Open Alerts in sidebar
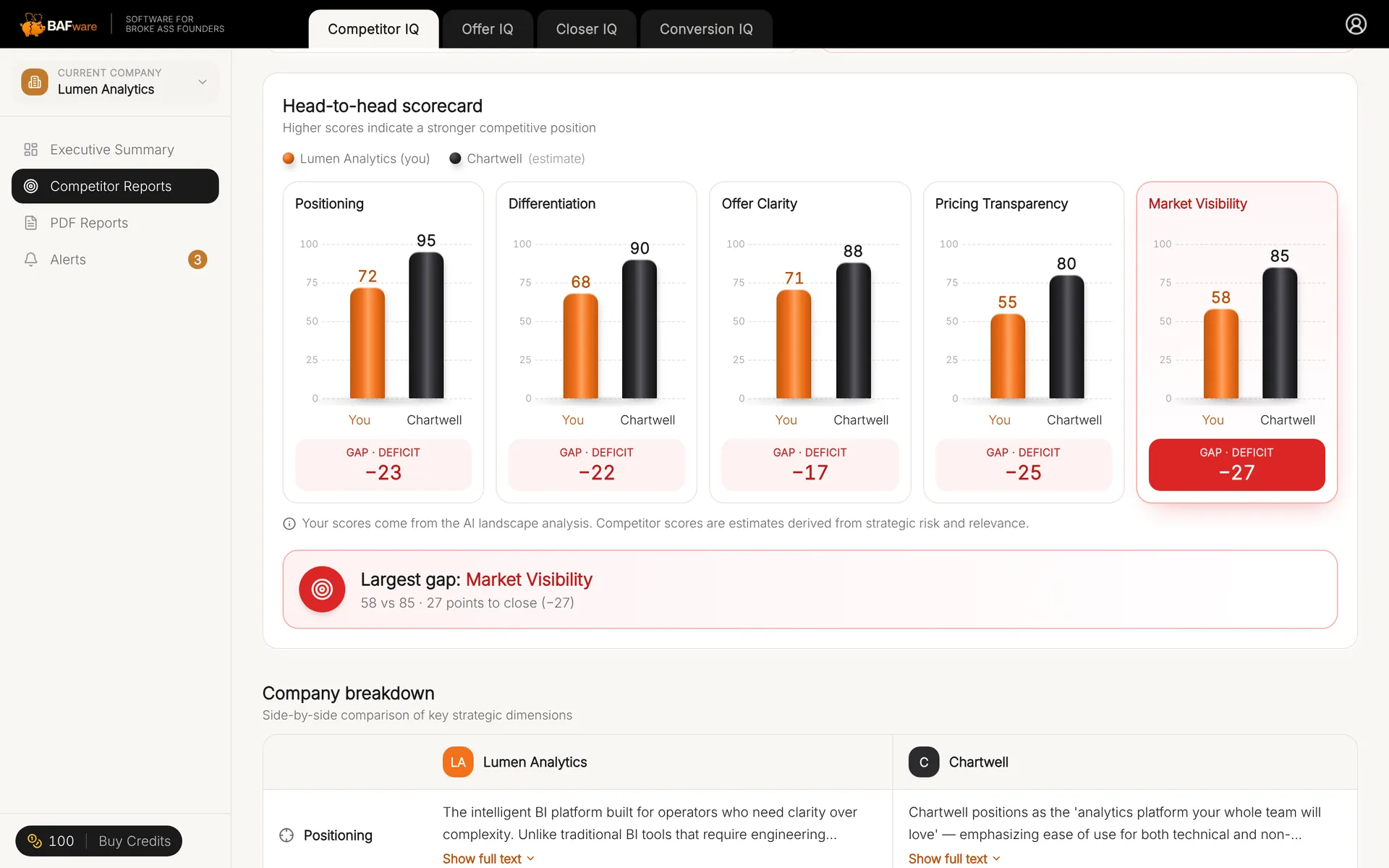 [x=115, y=259]
